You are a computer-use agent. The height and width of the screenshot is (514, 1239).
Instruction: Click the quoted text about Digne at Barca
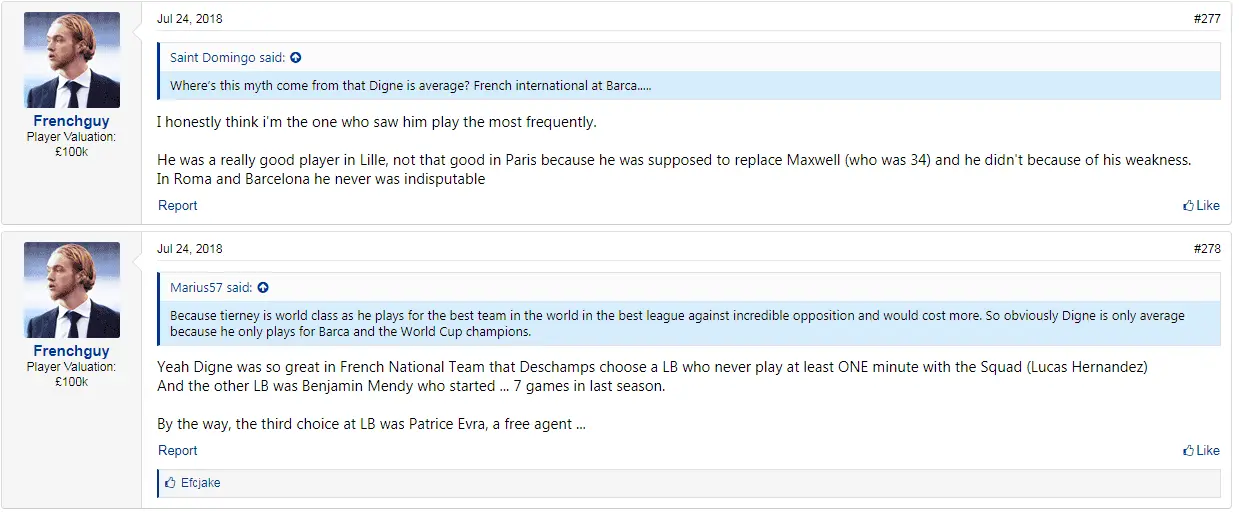[x=410, y=86]
